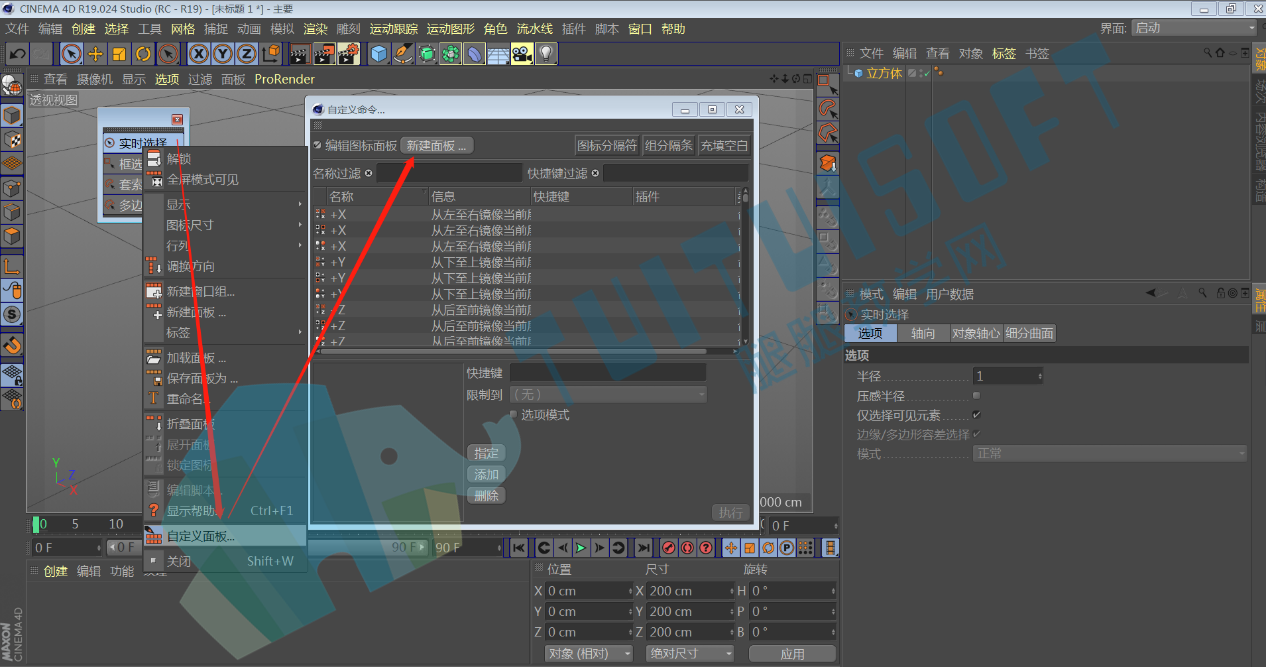The height and width of the screenshot is (667, 1266).
Task: Enable 选项模式 in the customize dialog
Action: [514, 414]
